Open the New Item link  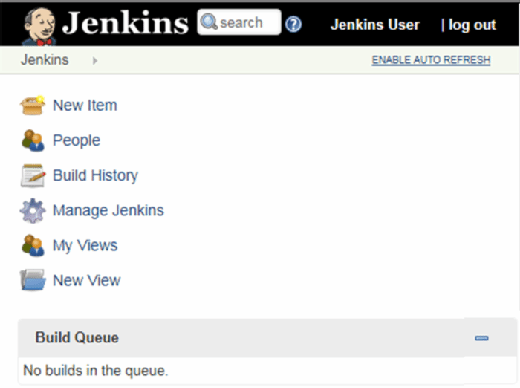pos(85,105)
